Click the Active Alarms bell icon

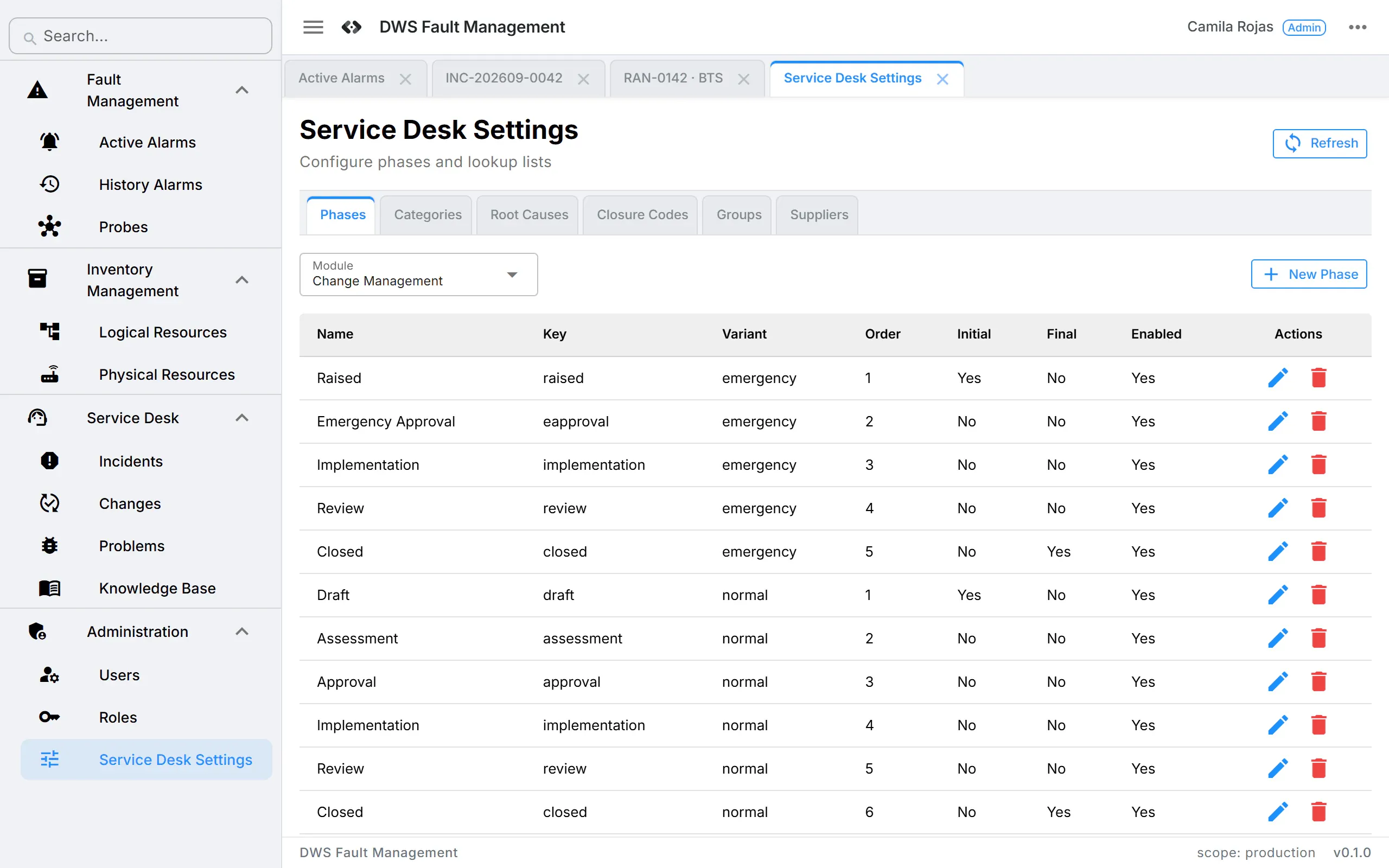(49, 142)
